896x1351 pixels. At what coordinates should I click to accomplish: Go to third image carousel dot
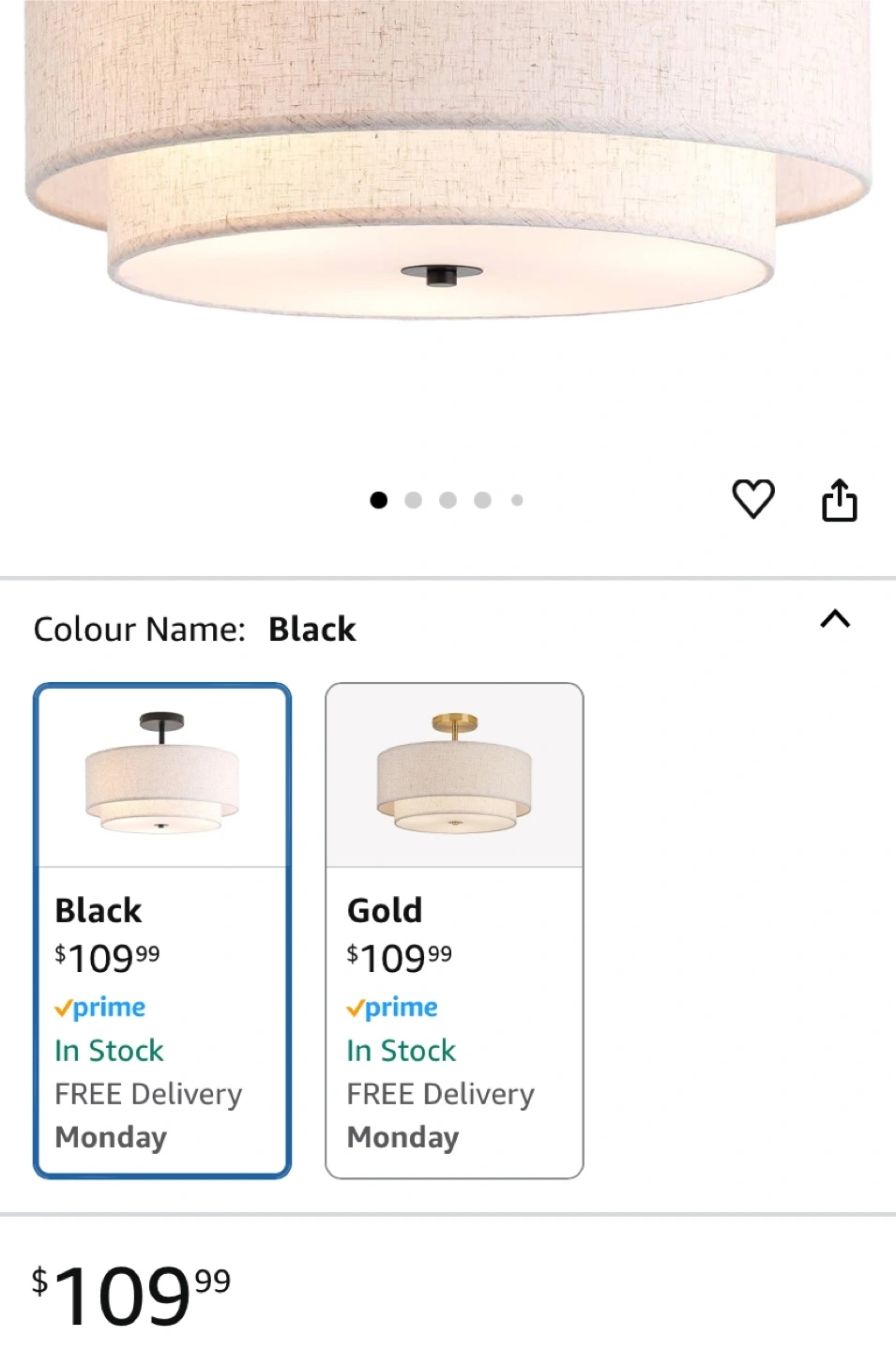click(x=448, y=500)
